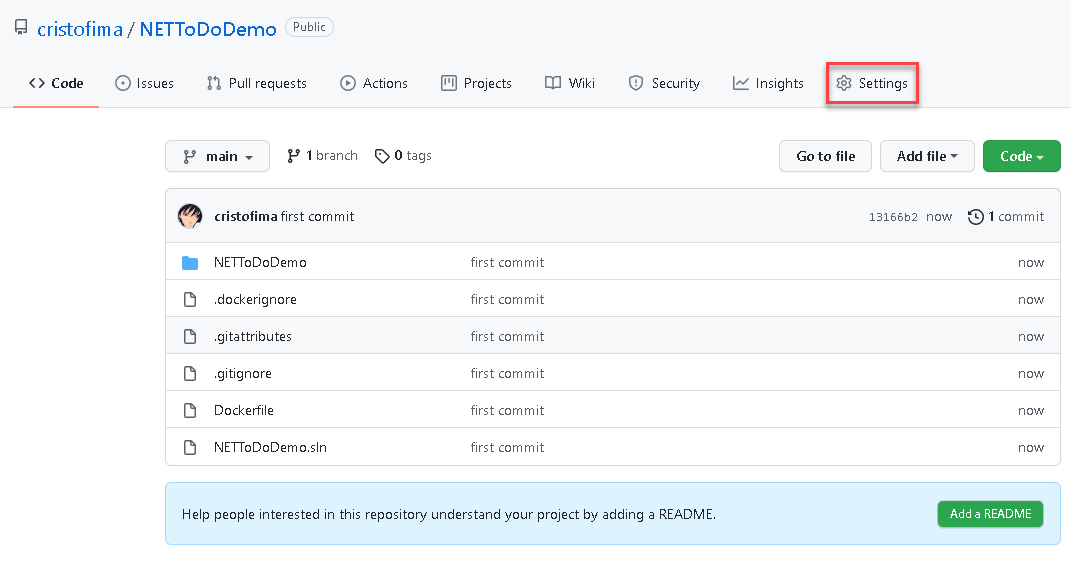Click the cristofima avatar image
1070x580 pixels.
point(190,216)
